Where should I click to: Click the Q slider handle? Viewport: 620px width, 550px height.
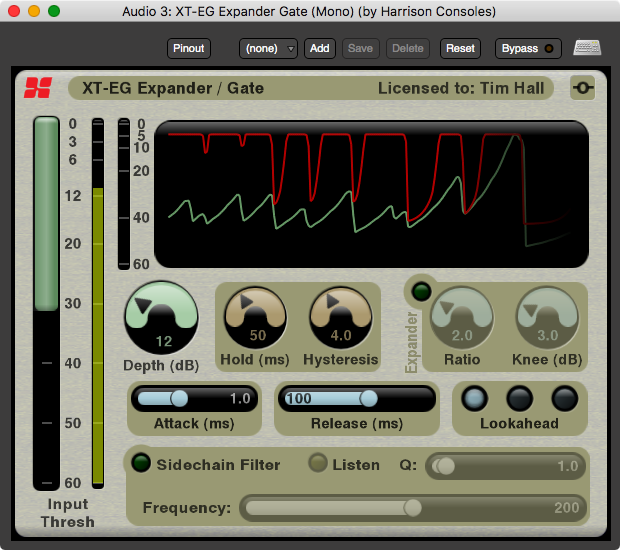pos(446,466)
